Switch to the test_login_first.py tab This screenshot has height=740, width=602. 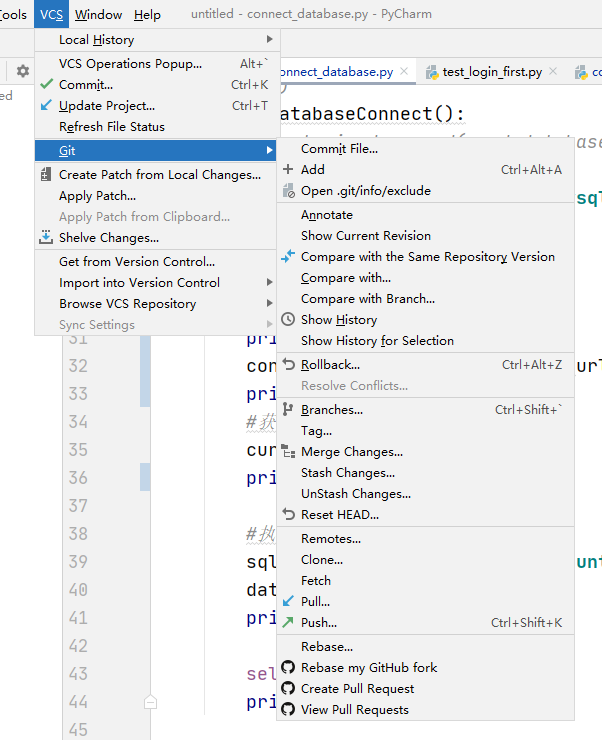point(492,72)
